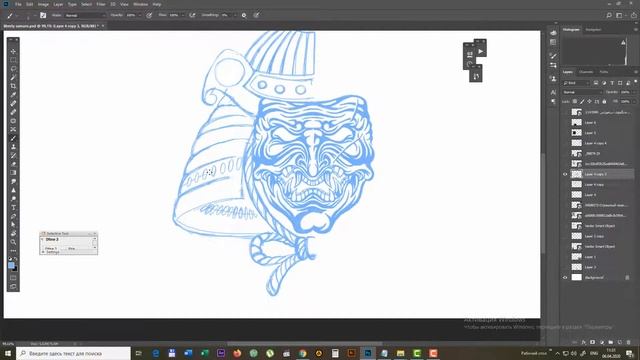This screenshot has width=640, height=360.
Task: Hide the Background layer
Action: (565, 278)
